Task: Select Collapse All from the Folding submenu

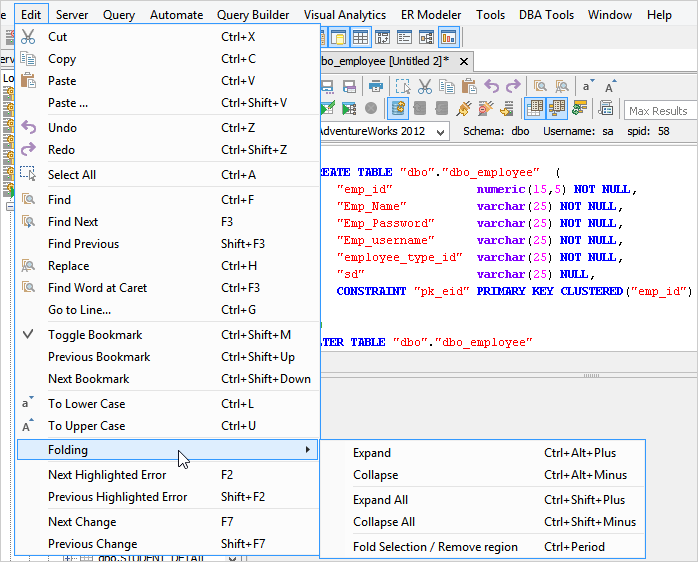Action: [x=383, y=522]
